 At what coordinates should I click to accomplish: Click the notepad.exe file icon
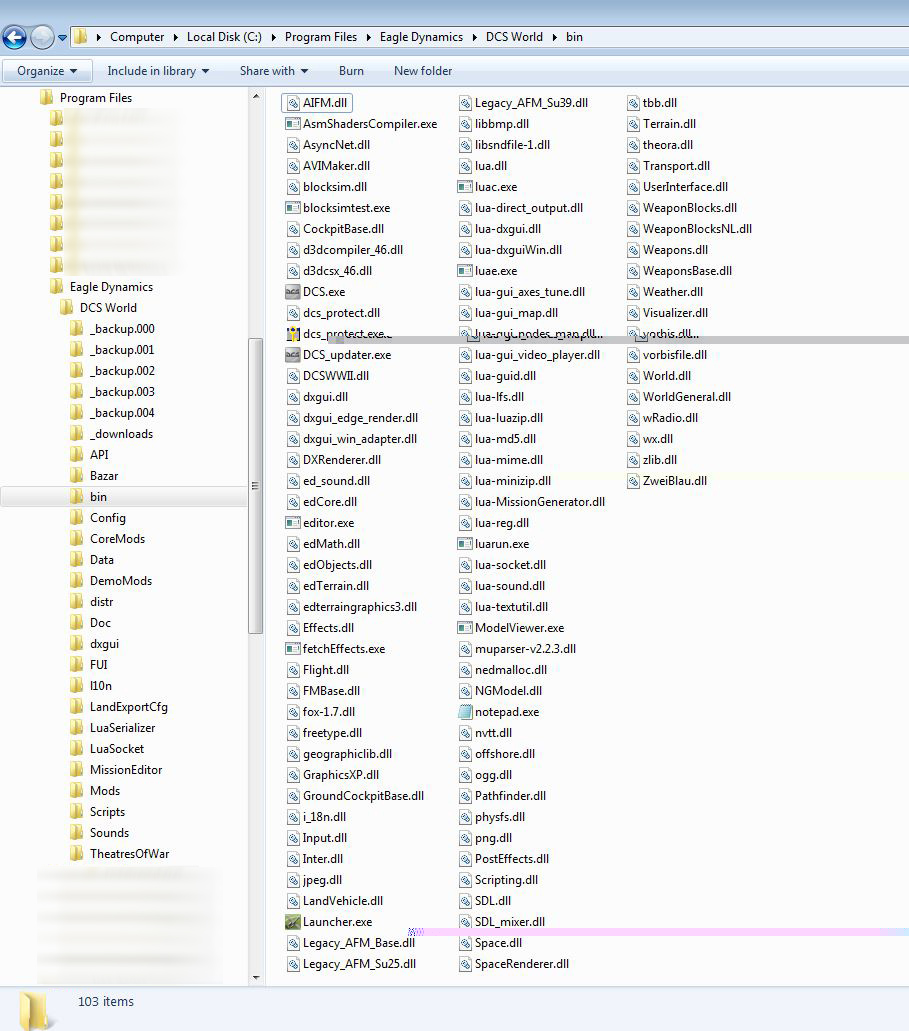click(x=465, y=712)
